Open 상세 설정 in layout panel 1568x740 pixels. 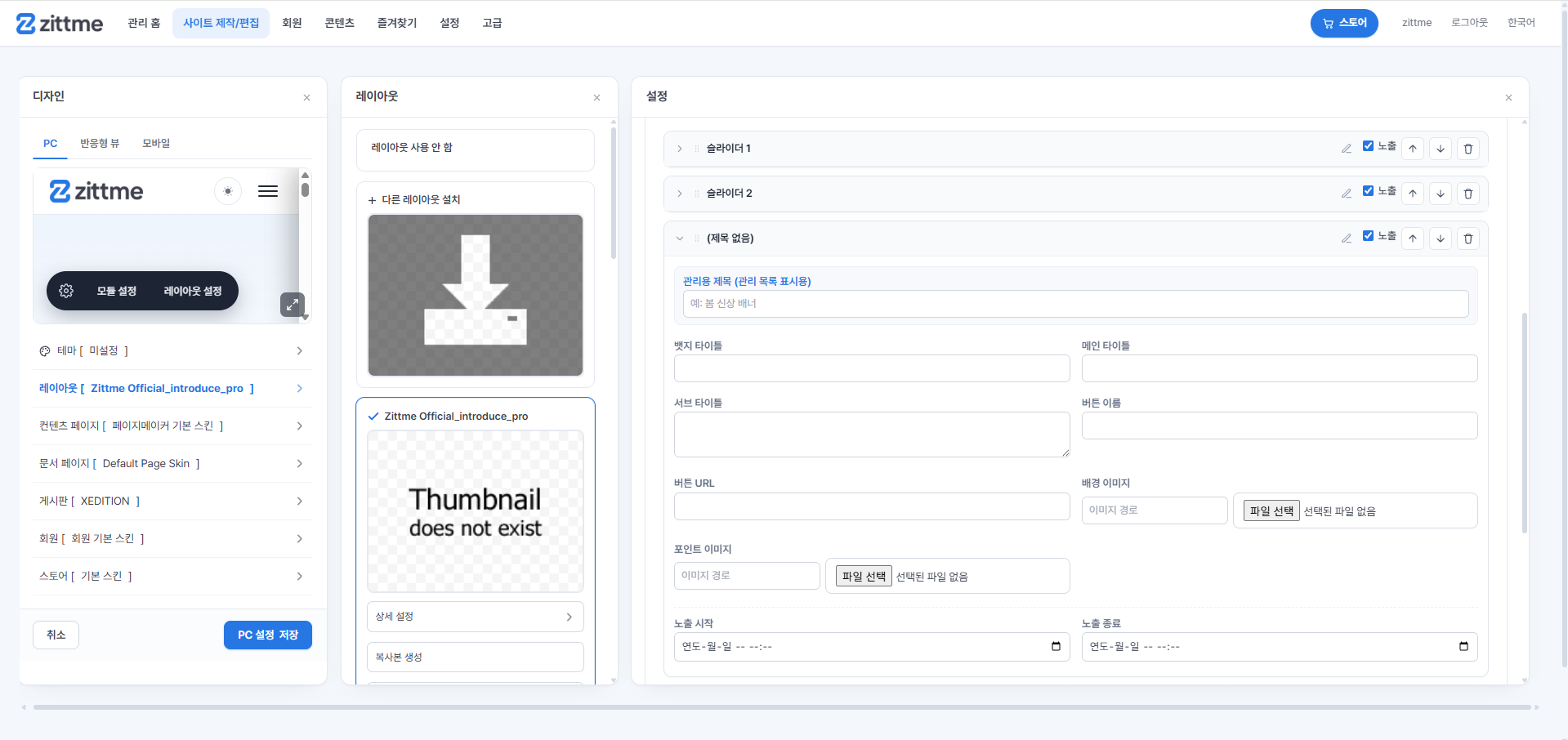point(476,617)
